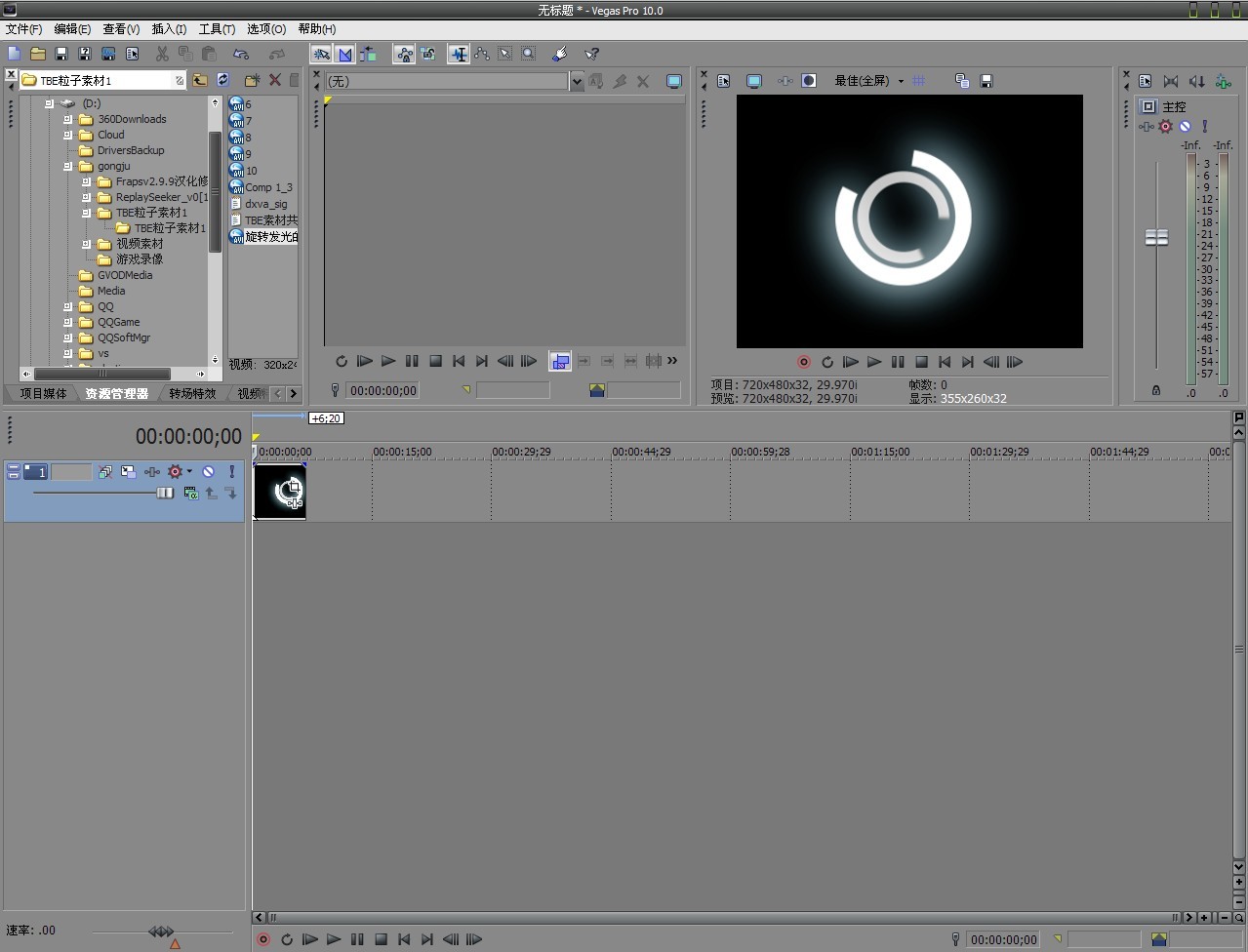Image resolution: width=1248 pixels, height=952 pixels.
Task: Expand the QQSoftMgr folder node
Action: pos(68,337)
